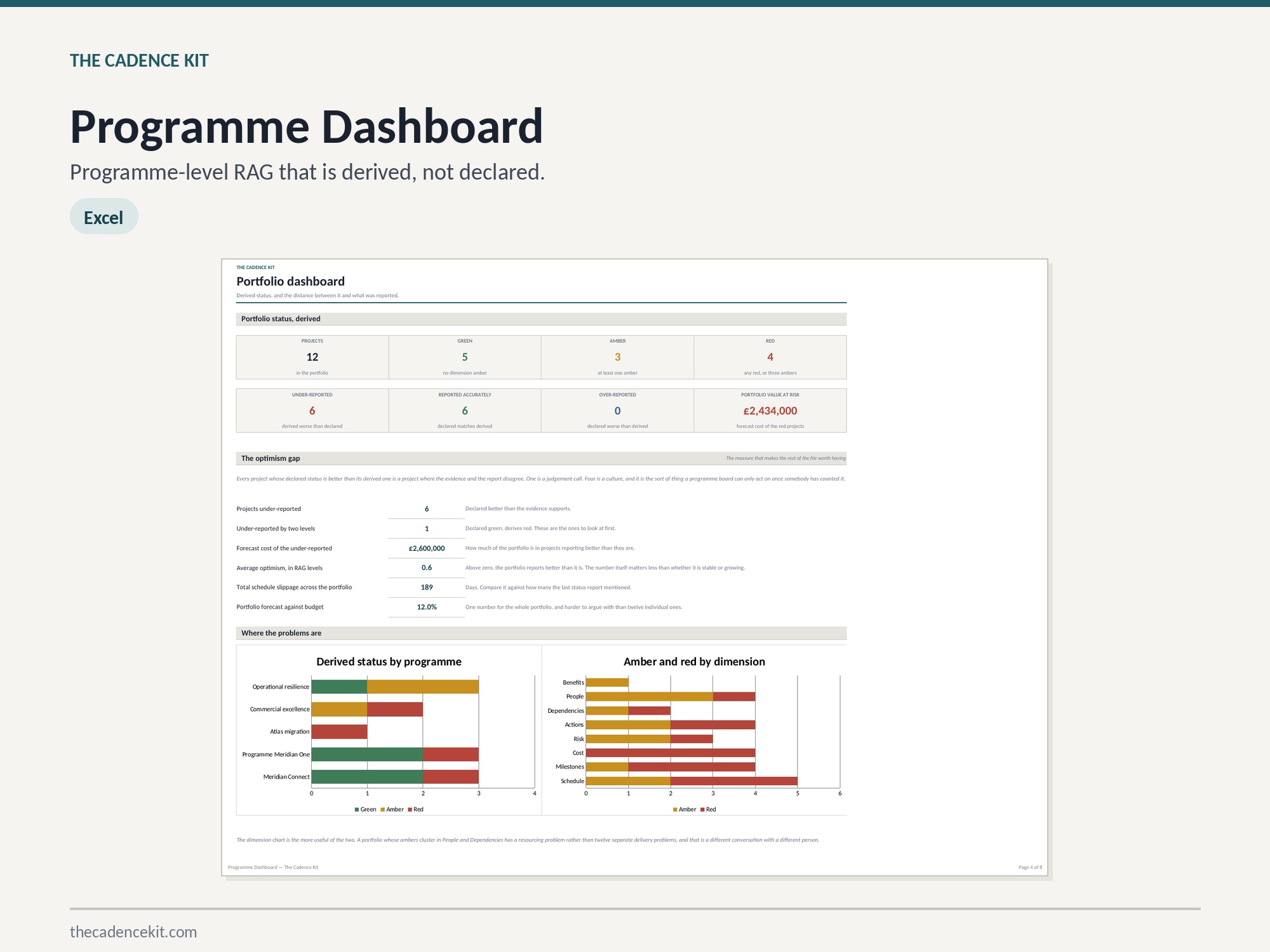Click the Over-reported 0 card
The image size is (1270, 952).
coord(617,411)
